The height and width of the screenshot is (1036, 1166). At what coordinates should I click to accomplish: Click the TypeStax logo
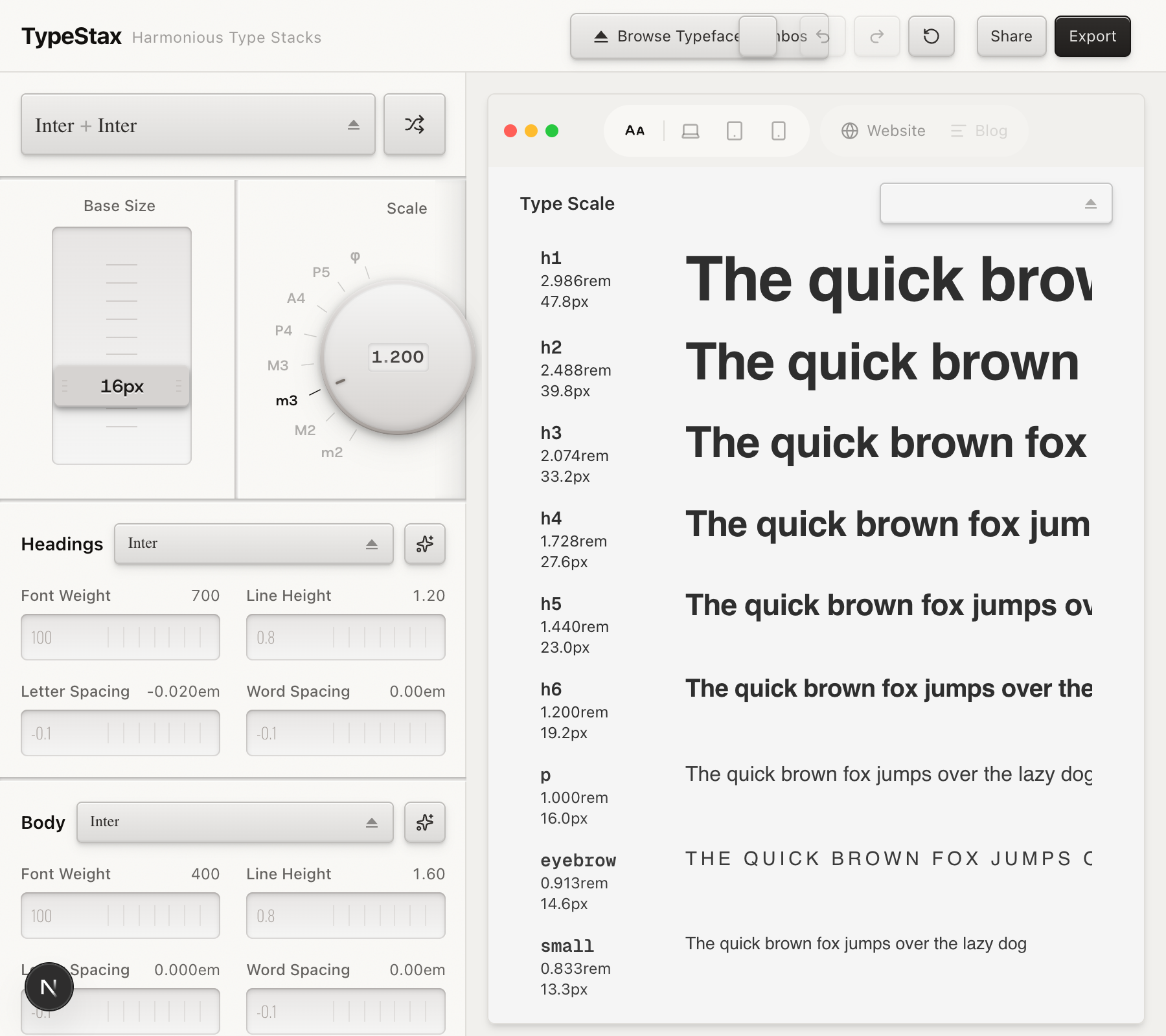(71, 36)
